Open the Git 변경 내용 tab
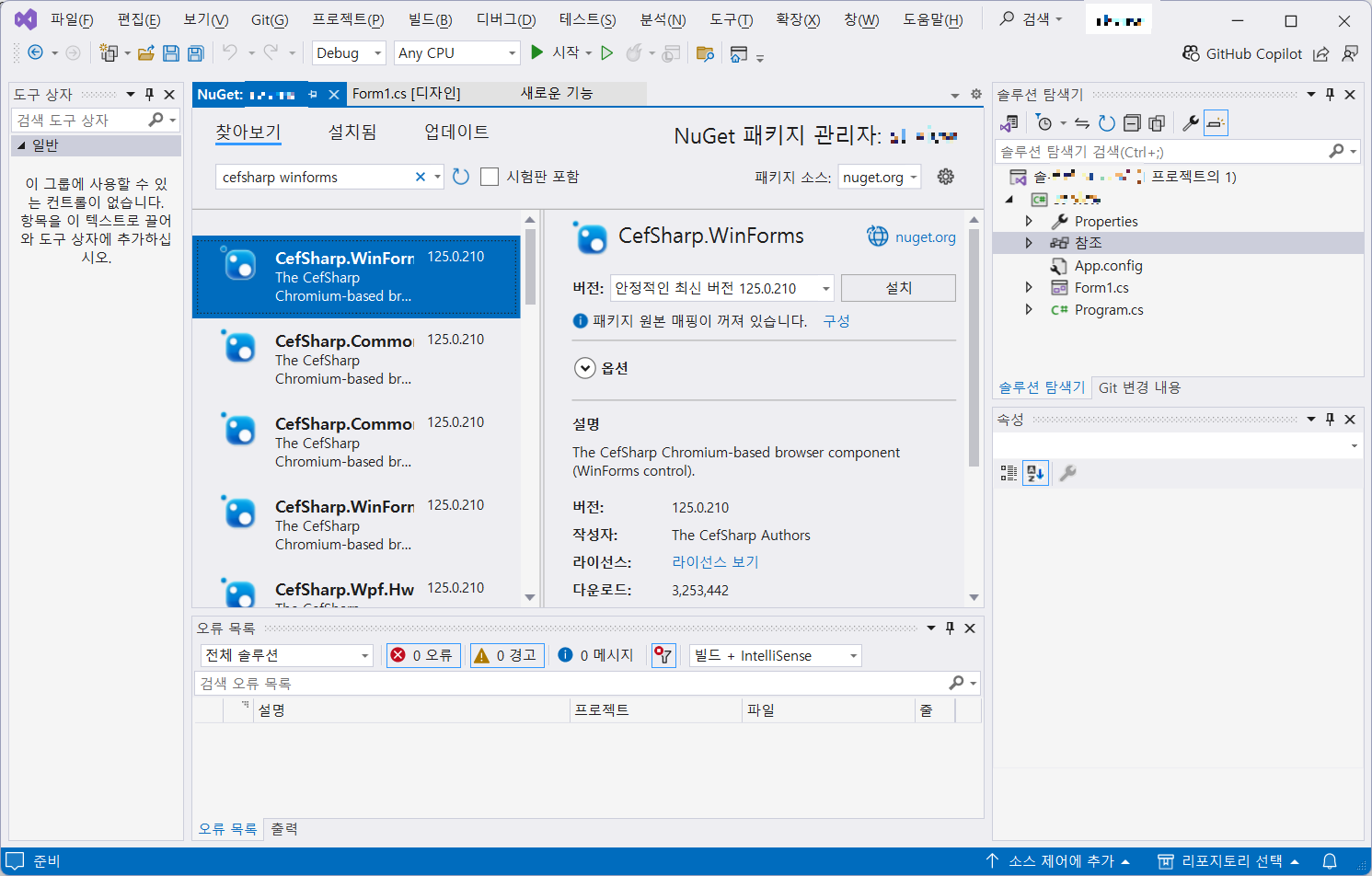This screenshot has height=876, width=1372. point(1139,387)
